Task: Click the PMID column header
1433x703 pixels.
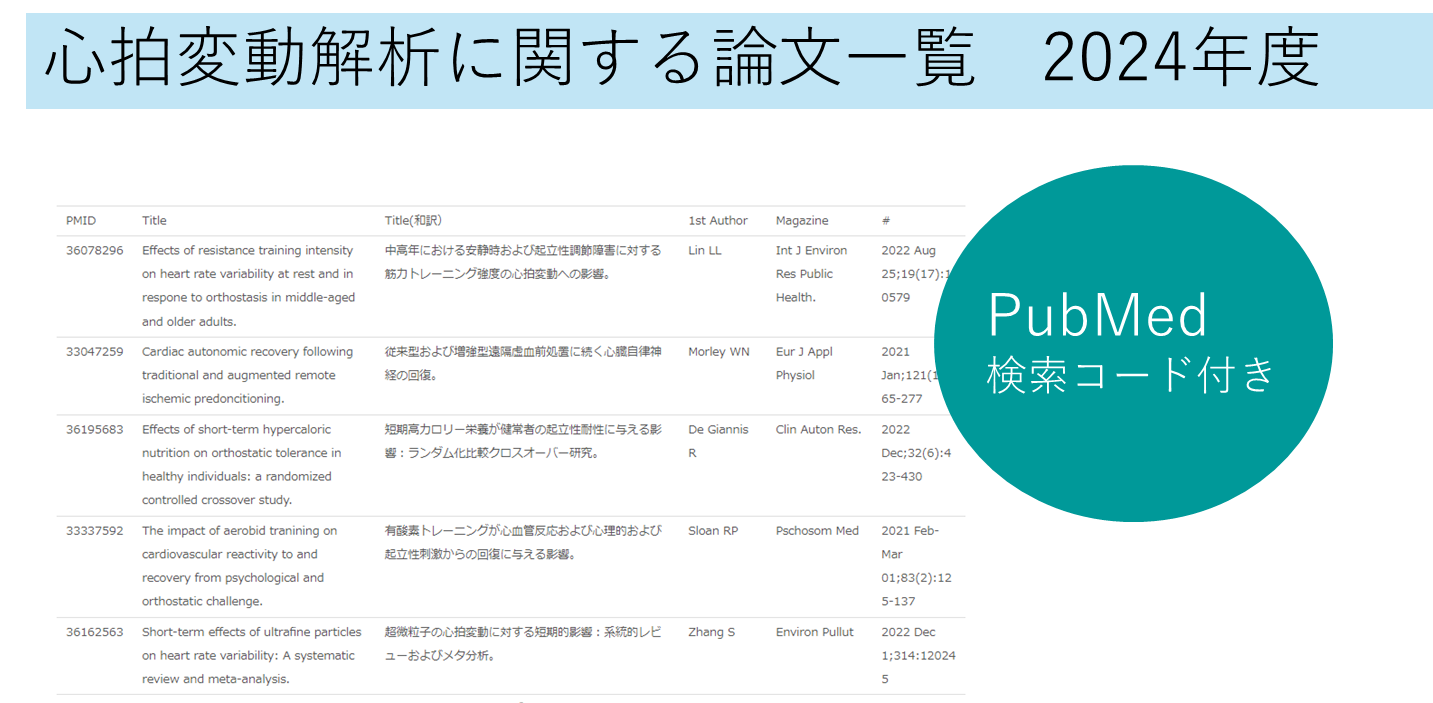Action: (x=80, y=220)
